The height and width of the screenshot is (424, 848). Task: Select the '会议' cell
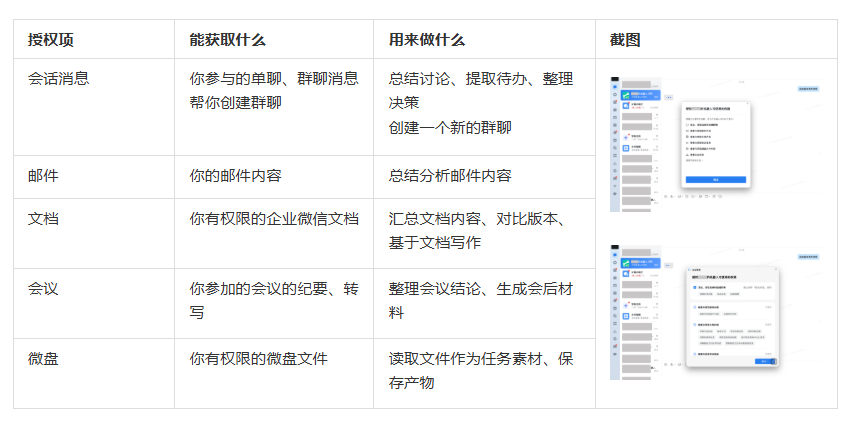(94, 303)
